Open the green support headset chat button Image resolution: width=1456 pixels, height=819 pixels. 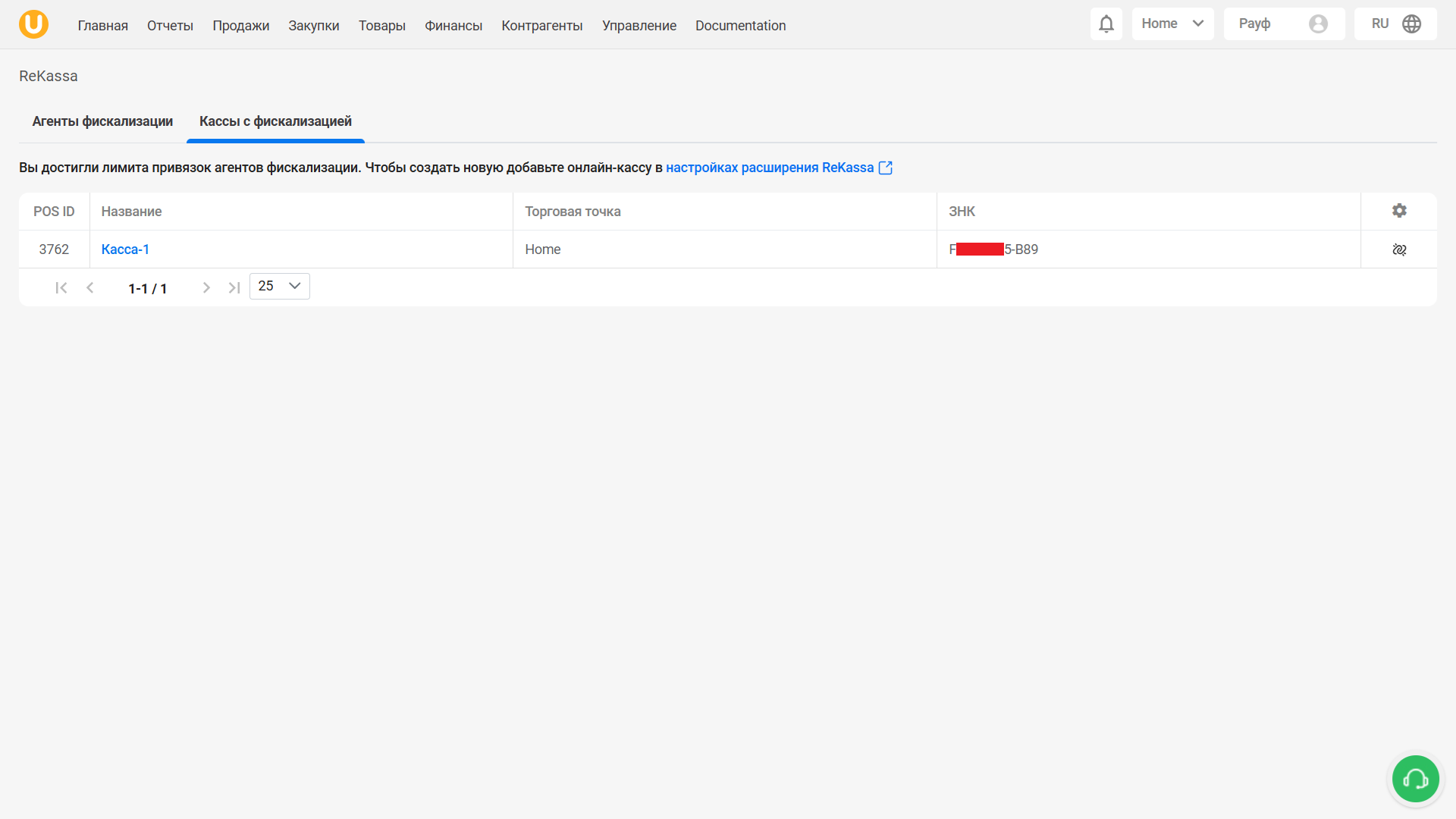pos(1415,779)
